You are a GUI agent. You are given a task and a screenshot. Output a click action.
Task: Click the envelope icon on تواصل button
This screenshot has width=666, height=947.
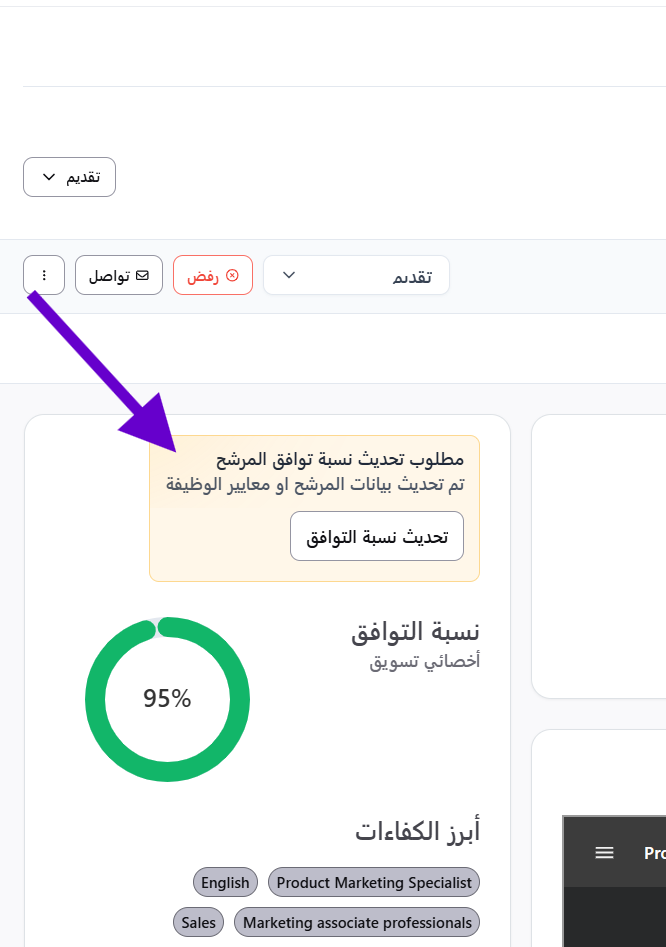pyautogui.click(x=142, y=275)
